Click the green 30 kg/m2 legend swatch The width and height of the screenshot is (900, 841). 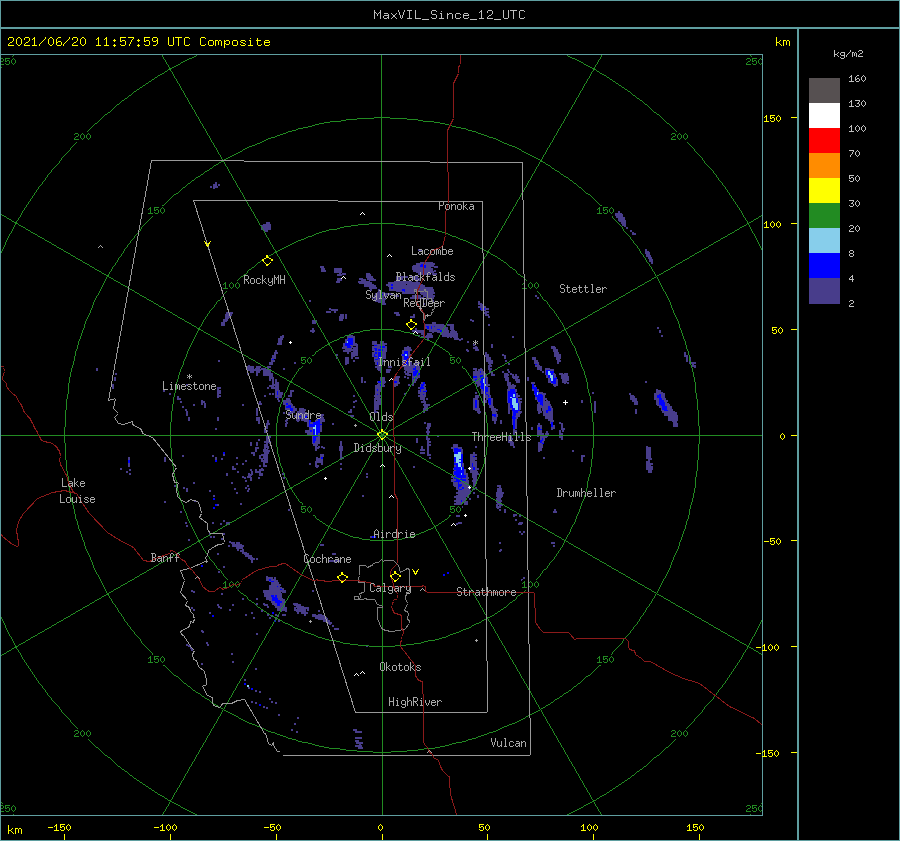[824, 215]
